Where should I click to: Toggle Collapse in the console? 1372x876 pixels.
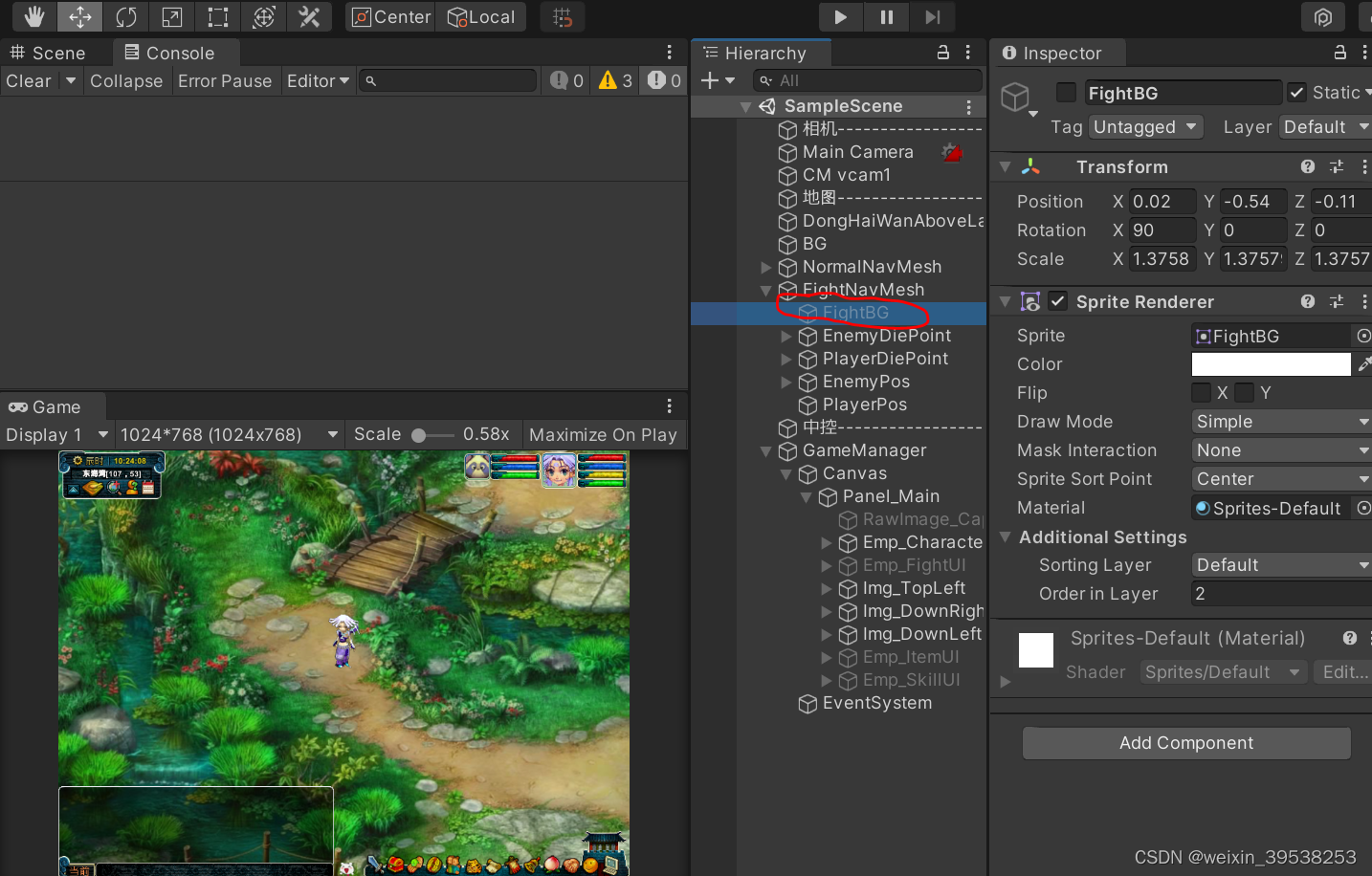(126, 81)
